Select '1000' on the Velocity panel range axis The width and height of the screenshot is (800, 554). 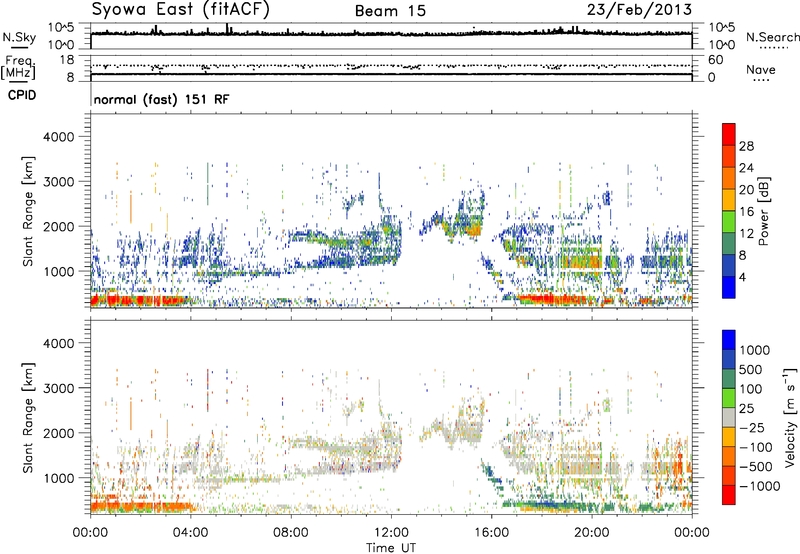click(x=59, y=478)
